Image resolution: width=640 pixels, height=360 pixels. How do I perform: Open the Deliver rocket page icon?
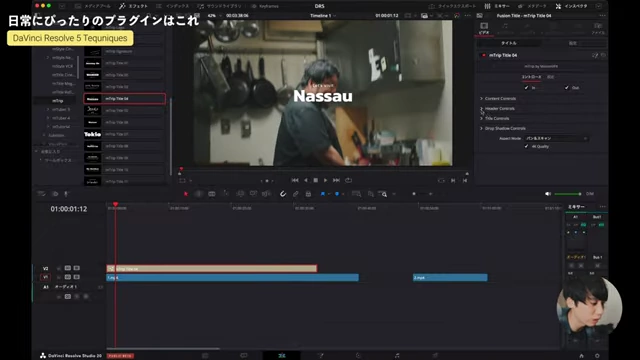pyautogui.click(x=435, y=356)
